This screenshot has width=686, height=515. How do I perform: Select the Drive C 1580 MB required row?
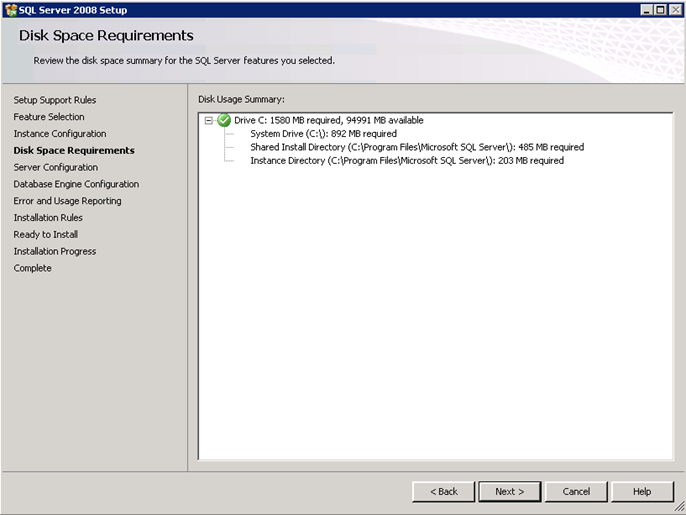tap(329, 120)
